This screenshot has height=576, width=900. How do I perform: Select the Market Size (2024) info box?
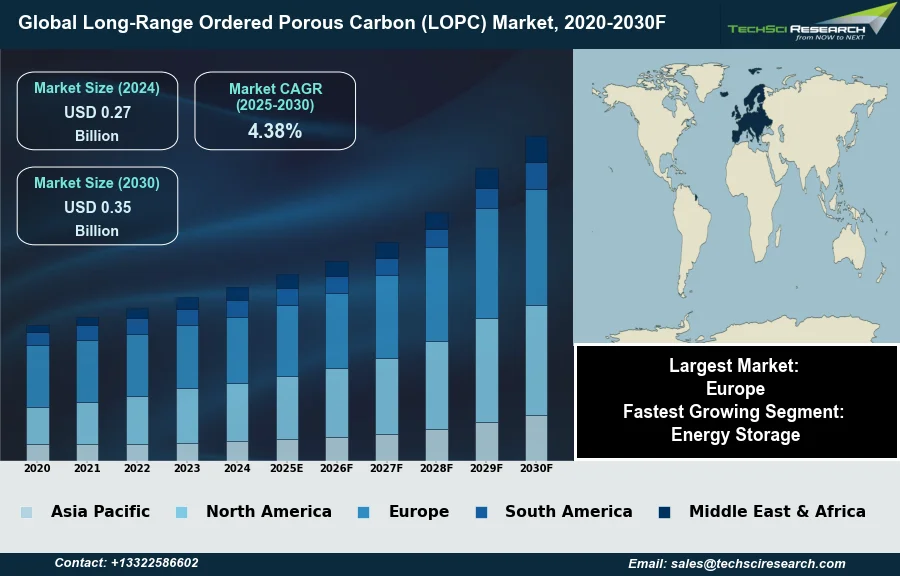[97, 111]
